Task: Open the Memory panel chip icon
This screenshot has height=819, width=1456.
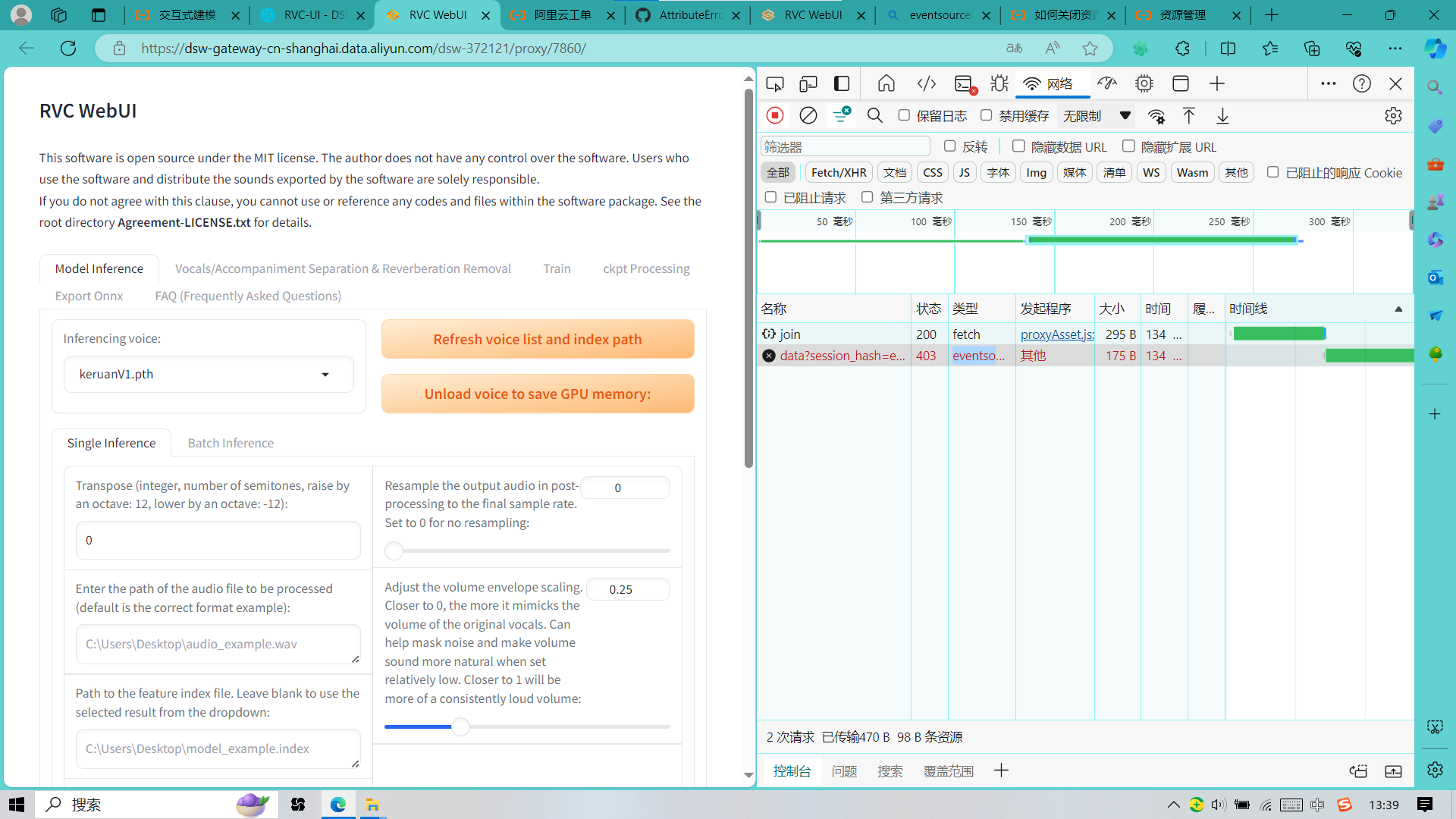Action: tap(1144, 84)
